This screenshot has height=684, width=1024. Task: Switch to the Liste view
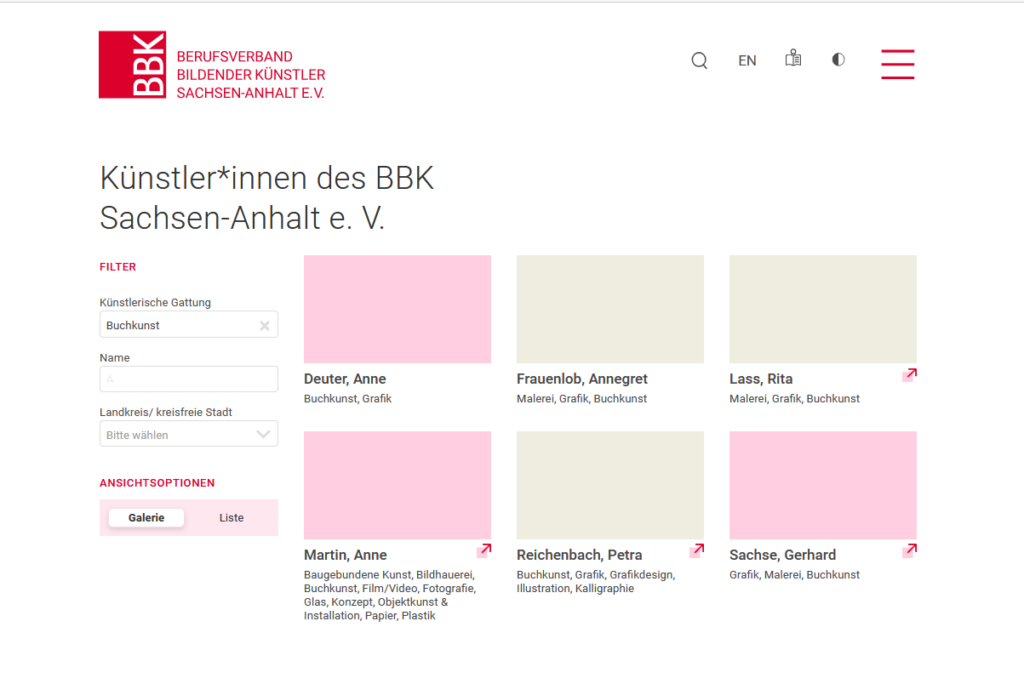pos(231,517)
